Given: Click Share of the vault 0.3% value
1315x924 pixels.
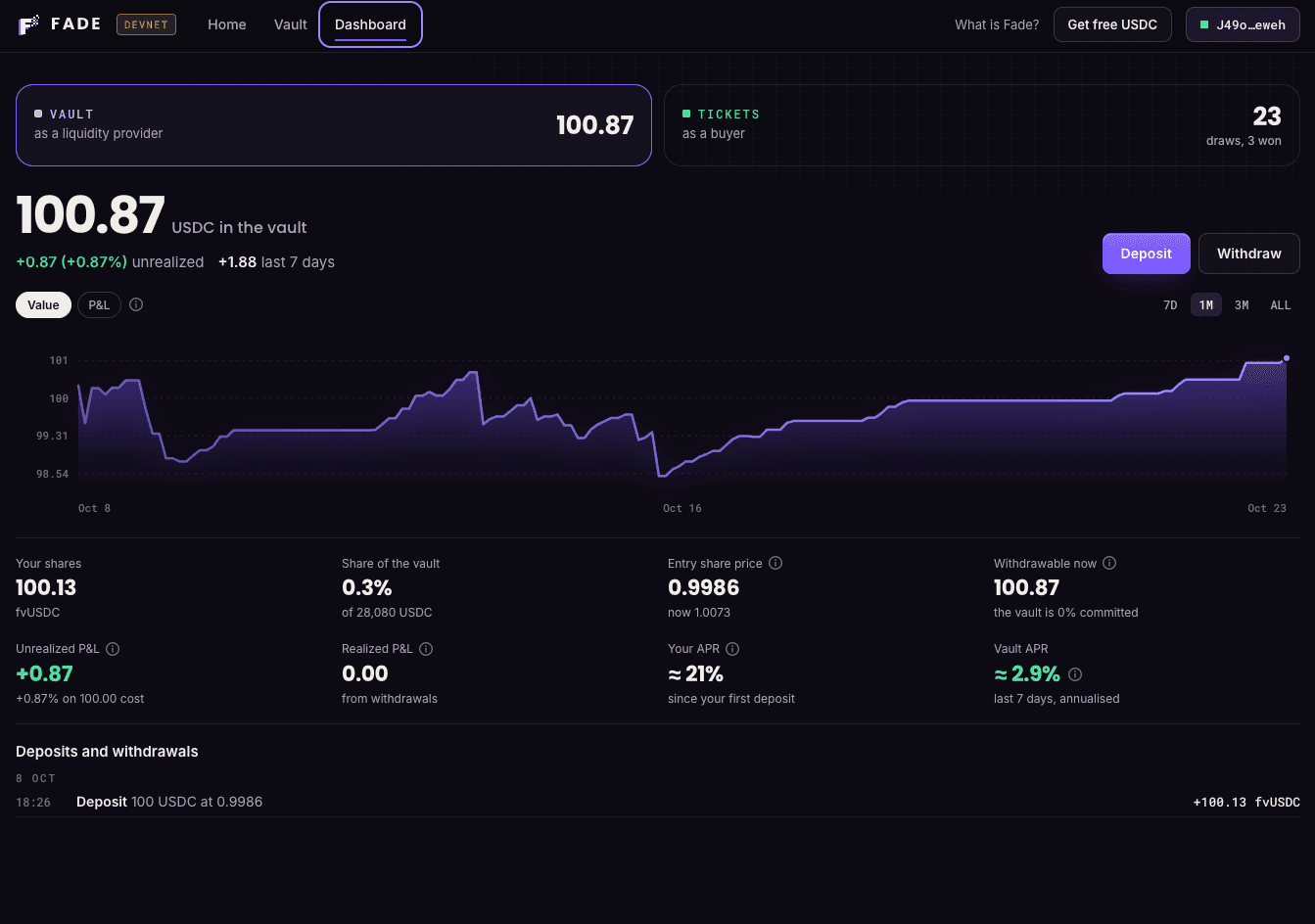Looking at the screenshot, I should pos(367,587).
